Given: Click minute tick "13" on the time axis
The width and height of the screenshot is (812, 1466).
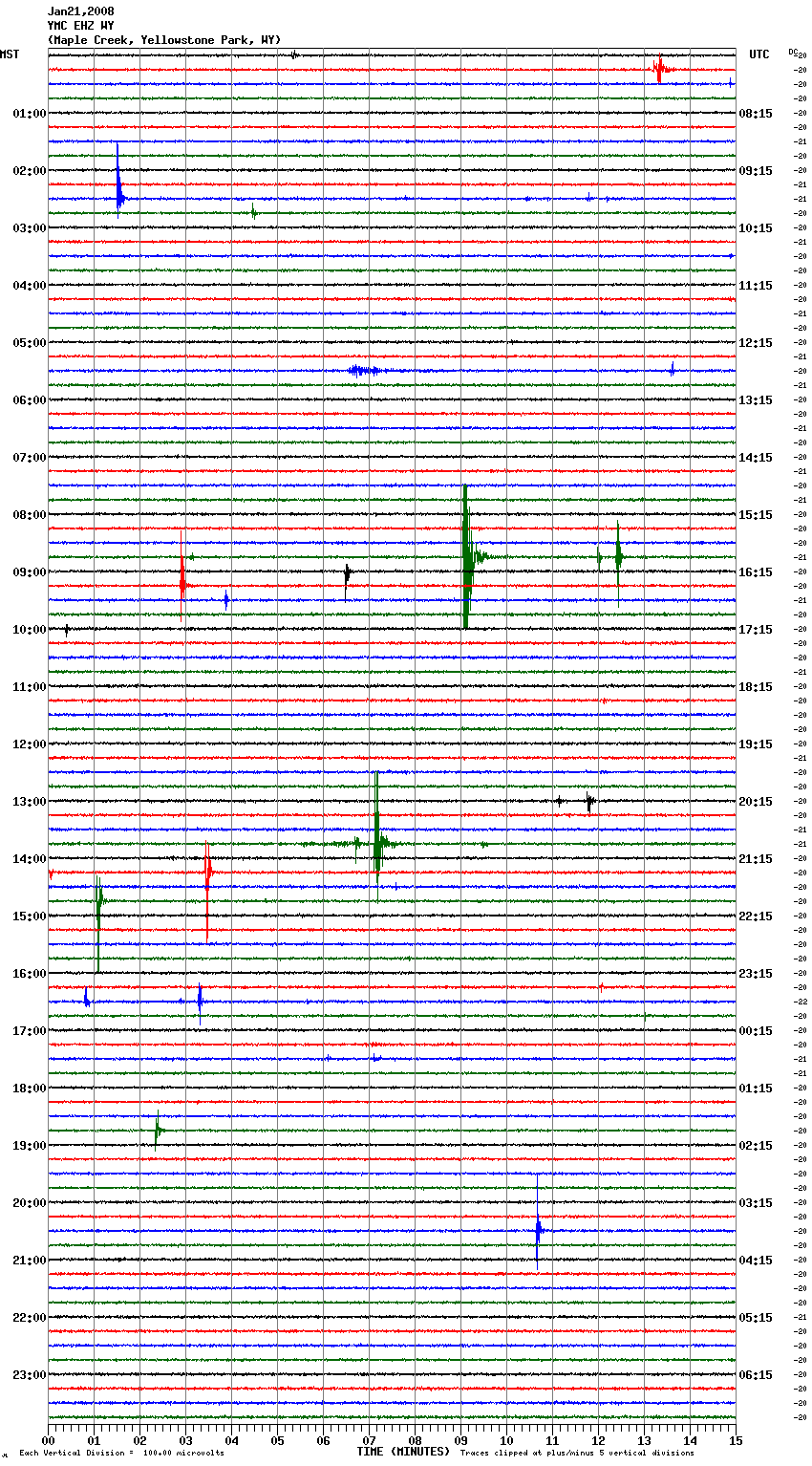Looking at the screenshot, I should 644,1440.
